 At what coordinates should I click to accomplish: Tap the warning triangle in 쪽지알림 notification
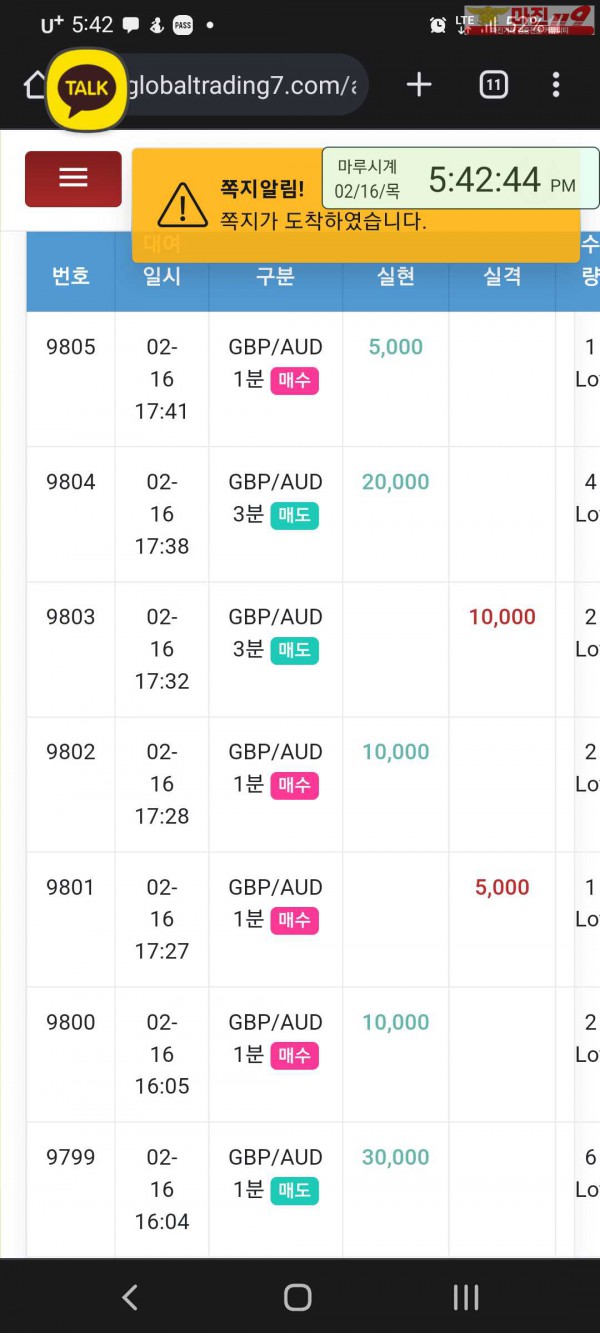pos(183,204)
